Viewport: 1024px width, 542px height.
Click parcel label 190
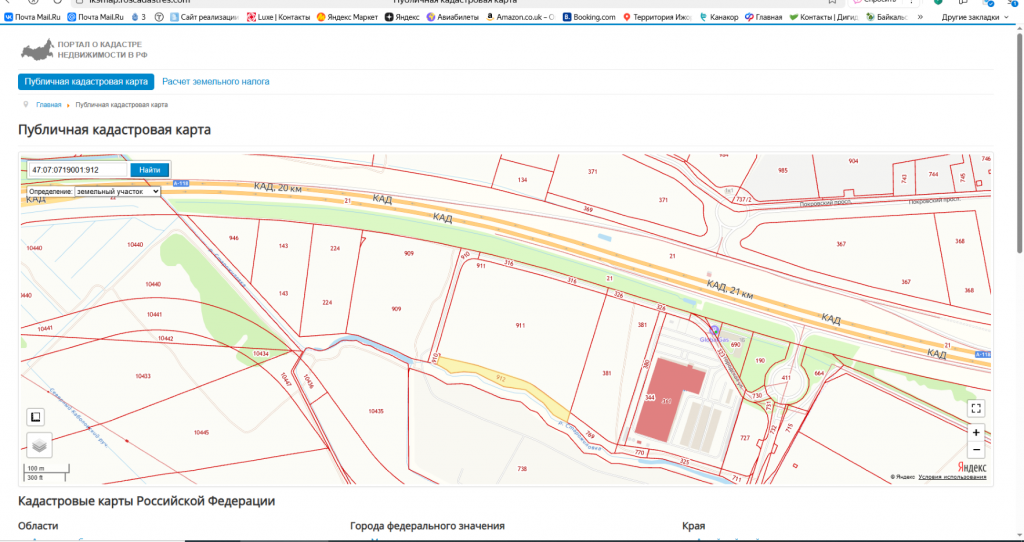[760, 360]
